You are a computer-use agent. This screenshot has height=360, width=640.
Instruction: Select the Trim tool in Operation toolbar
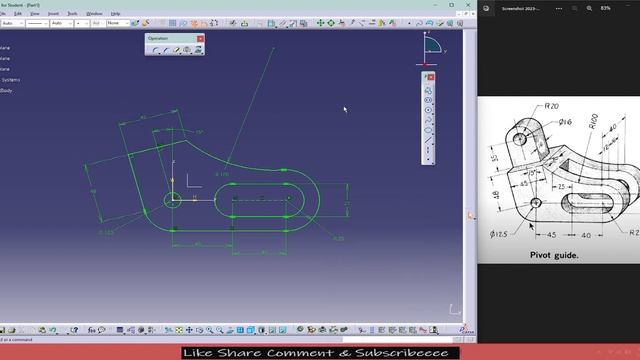(177, 50)
